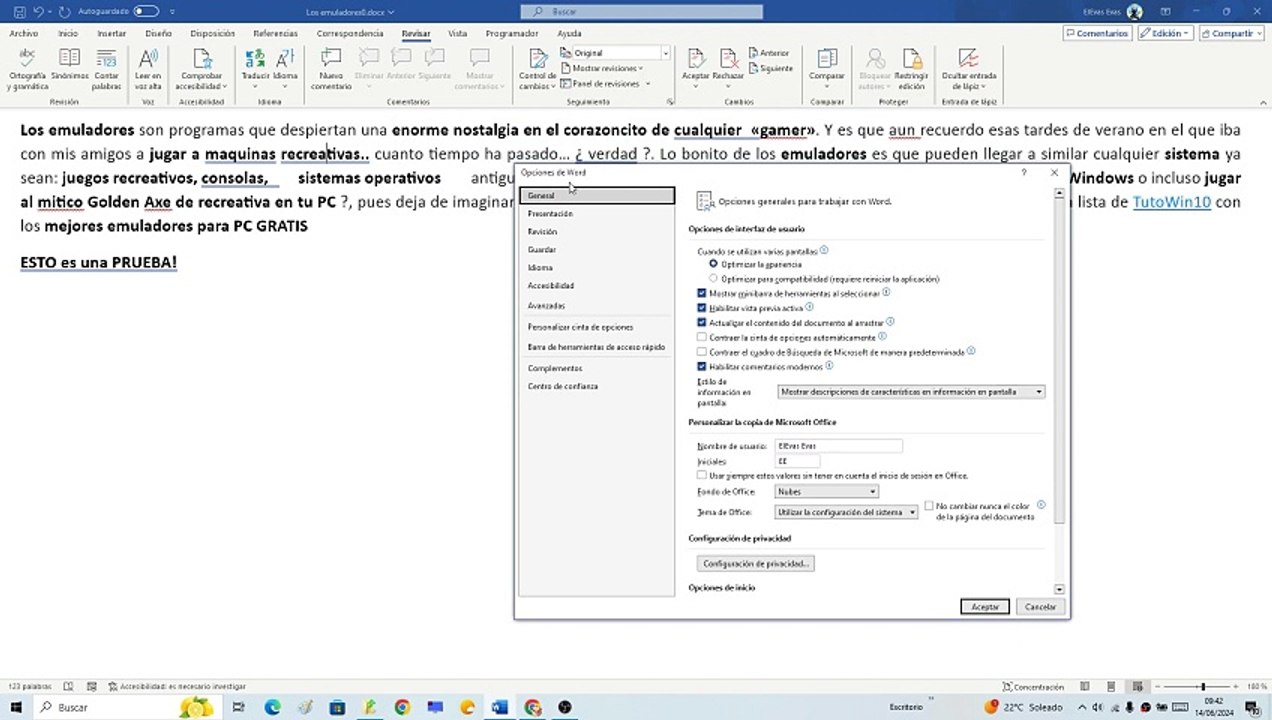Select Avanzadas in Word options list
Image resolution: width=1272 pixels, height=720 pixels.
coord(597,306)
